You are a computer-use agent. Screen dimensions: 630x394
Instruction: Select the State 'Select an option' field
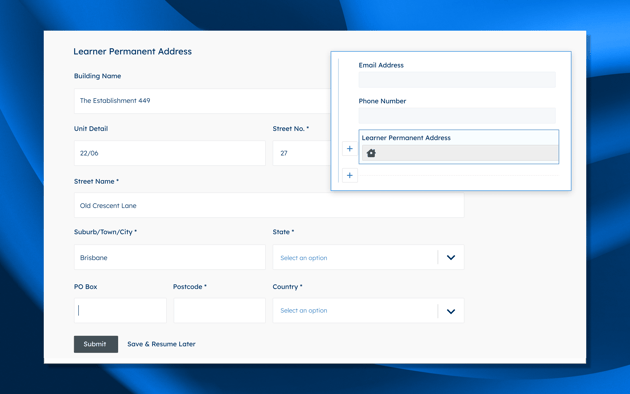click(x=368, y=257)
